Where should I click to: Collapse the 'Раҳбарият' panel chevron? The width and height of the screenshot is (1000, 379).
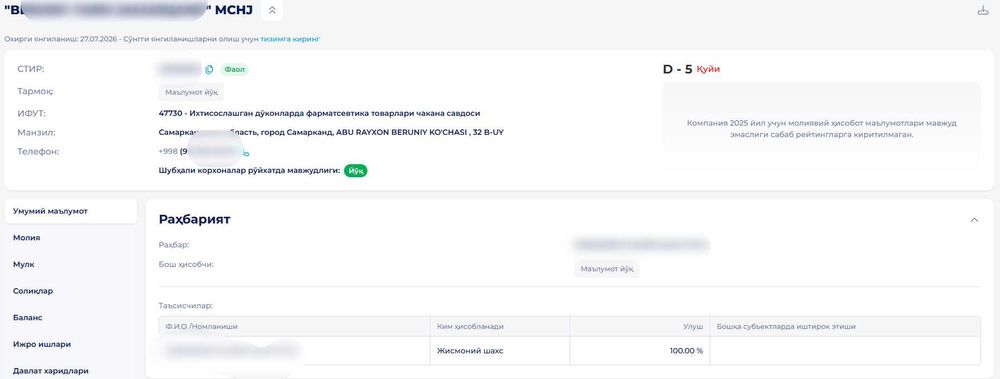click(x=974, y=219)
